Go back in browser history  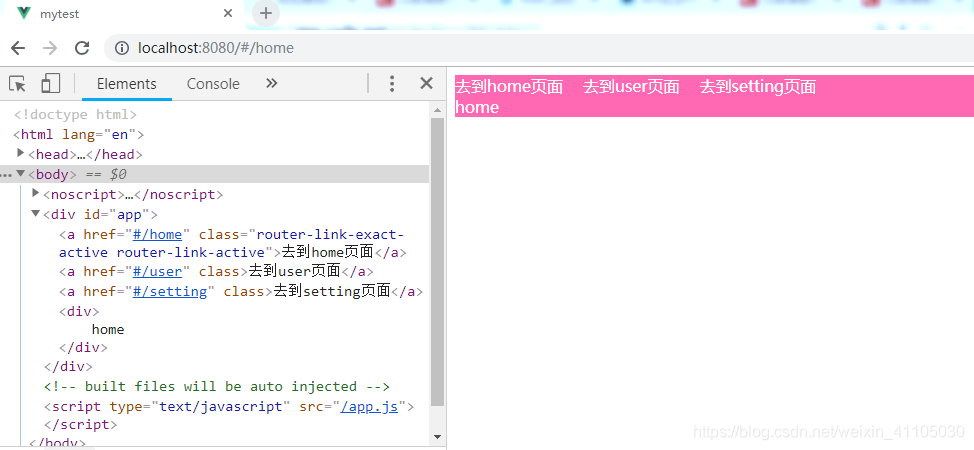(x=18, y=48)
